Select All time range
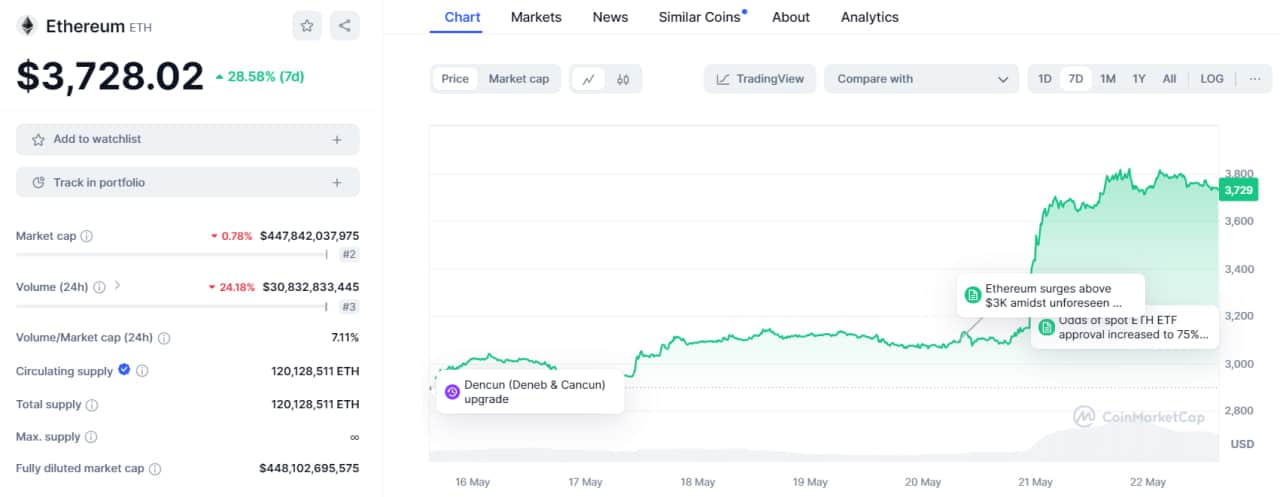Image resolution: width=1280 pixels, height=497 pixels. pos(1169,79)
